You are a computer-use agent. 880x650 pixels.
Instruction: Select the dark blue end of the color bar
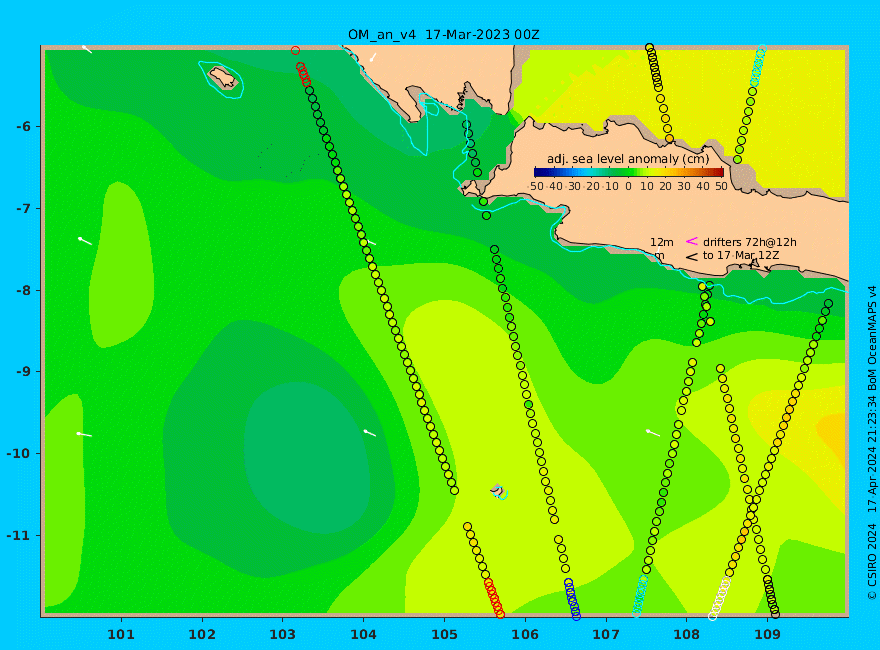point(539,172)
